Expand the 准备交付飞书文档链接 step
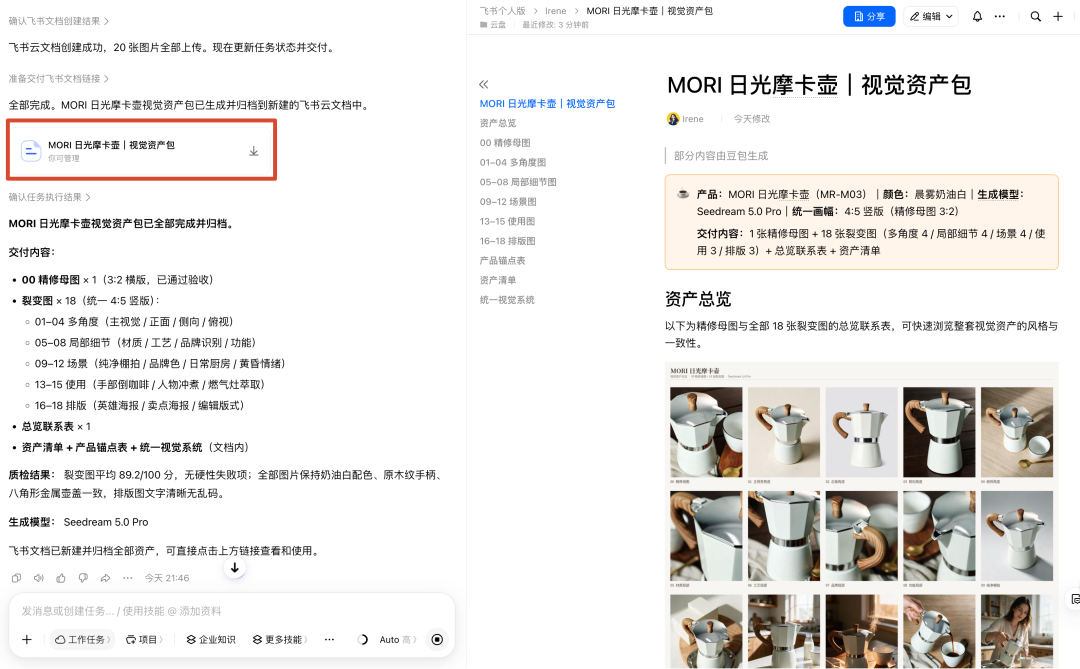 (x=59, y=79)
